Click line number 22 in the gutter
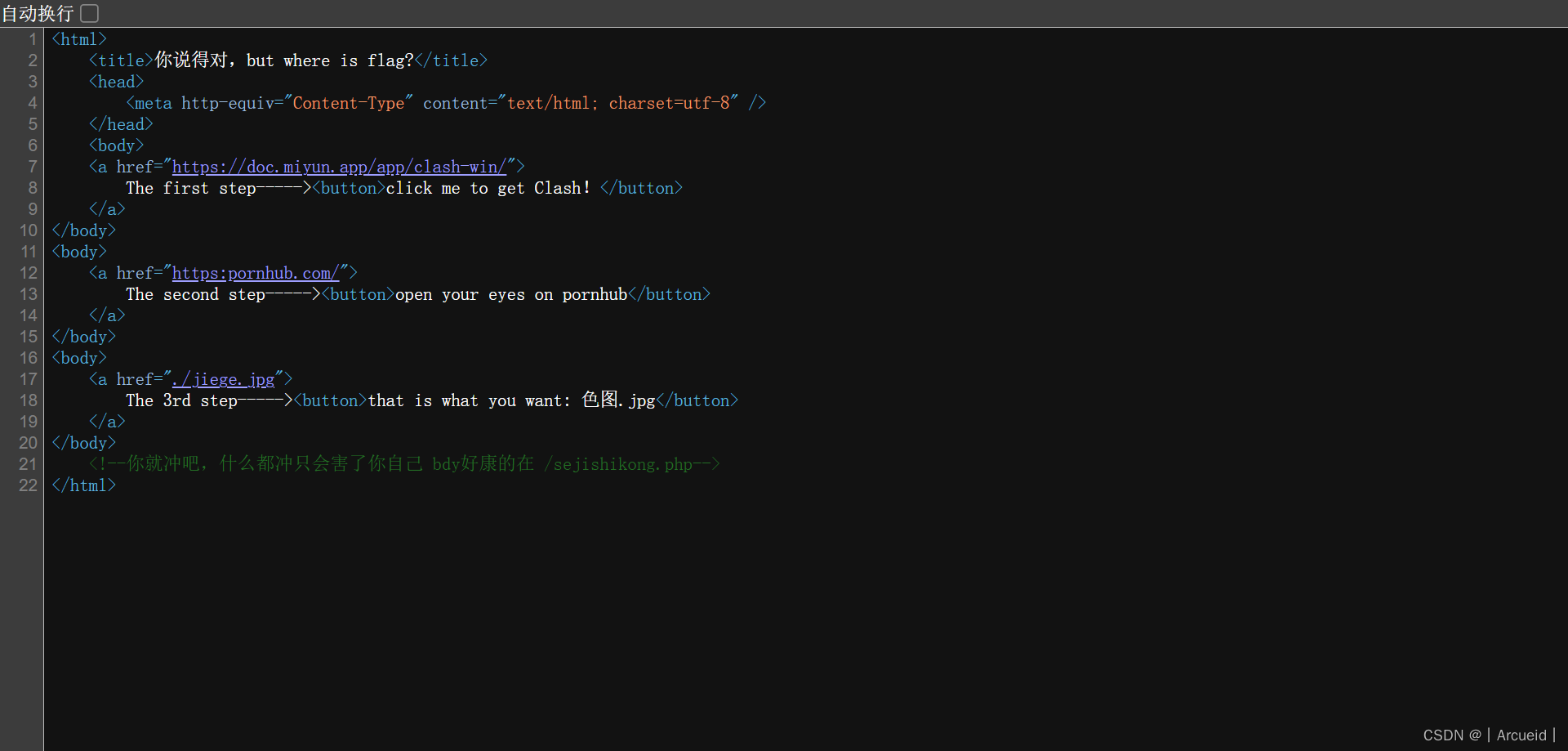This screenshot has width=1568, height=751. pyautogui.click(x=29, y=485)
